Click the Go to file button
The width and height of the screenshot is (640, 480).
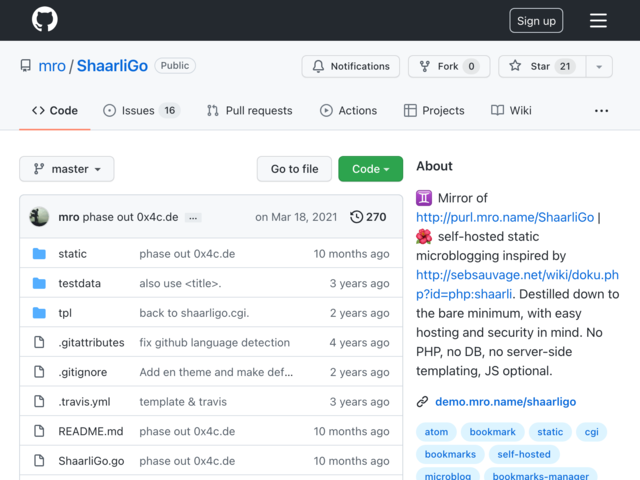point(294,169)
